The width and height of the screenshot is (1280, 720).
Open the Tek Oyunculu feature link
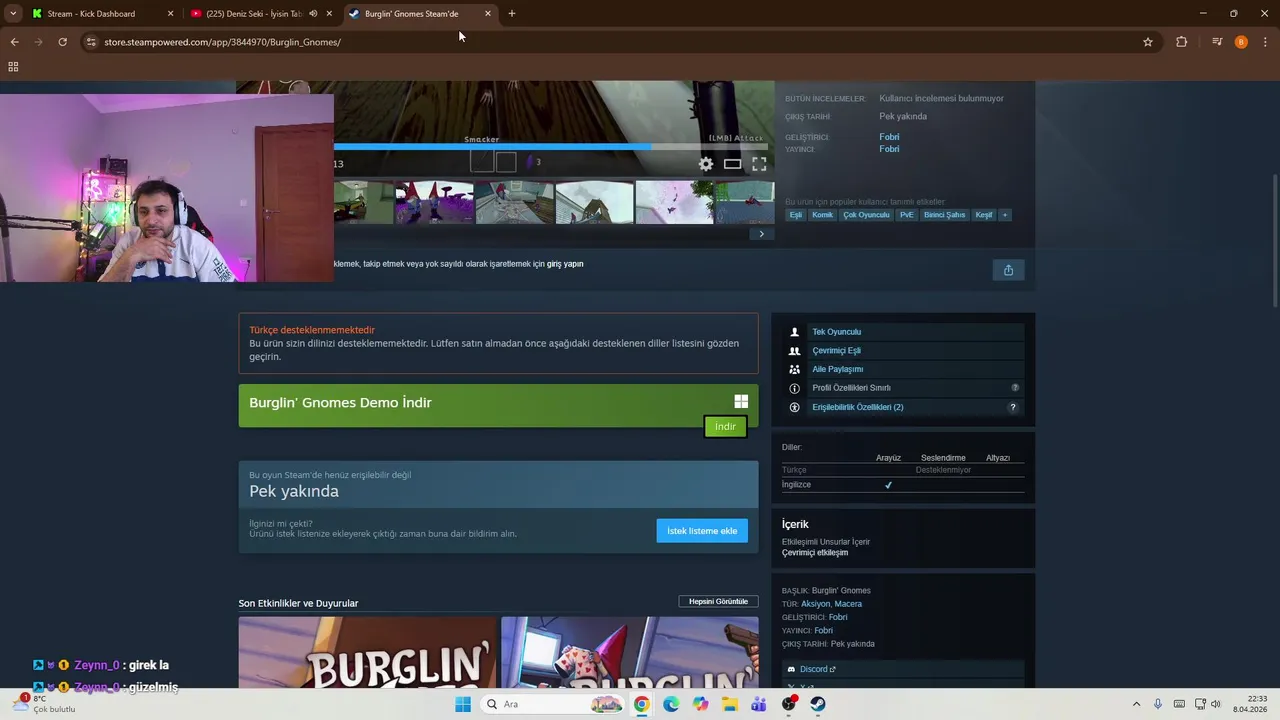tap(836, 332)
